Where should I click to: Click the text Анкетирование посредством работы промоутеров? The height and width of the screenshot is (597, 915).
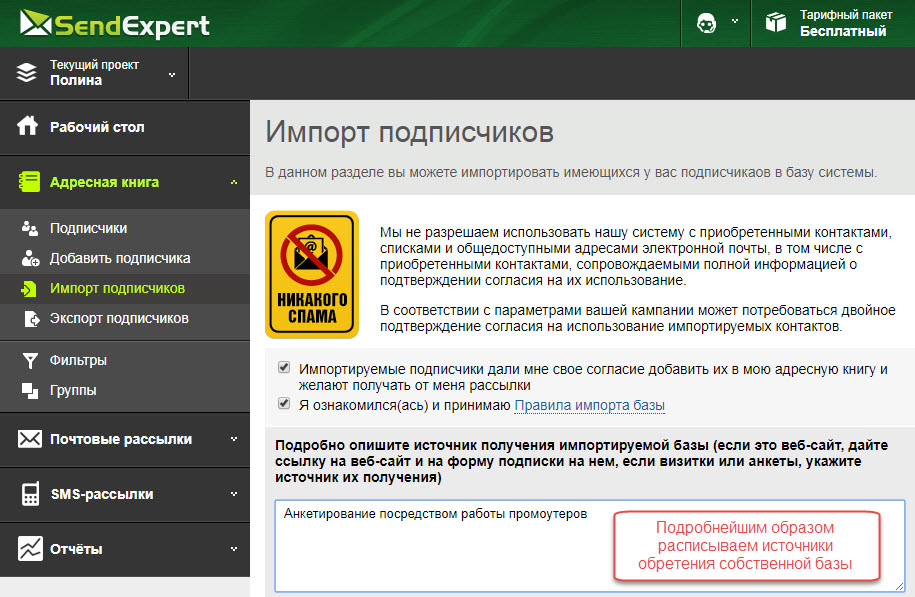[435, 514]
